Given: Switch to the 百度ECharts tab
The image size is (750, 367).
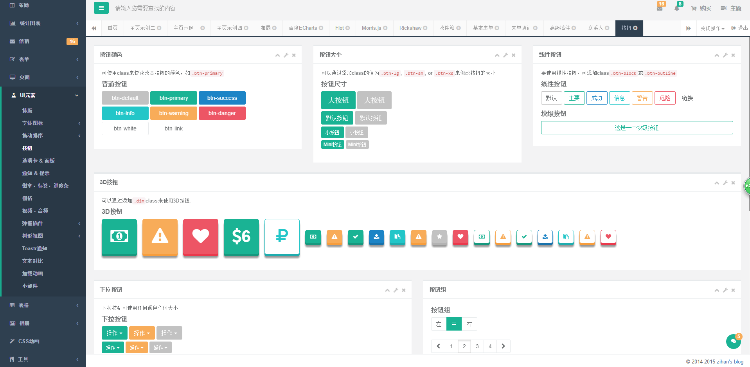Looking at the screenshot, I should (x=306, y=28).
